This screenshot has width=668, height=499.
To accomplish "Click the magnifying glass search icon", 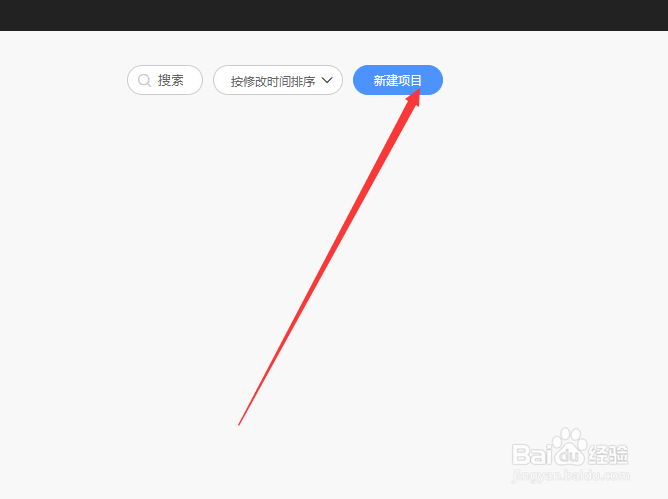I will [x=144, y=80].
